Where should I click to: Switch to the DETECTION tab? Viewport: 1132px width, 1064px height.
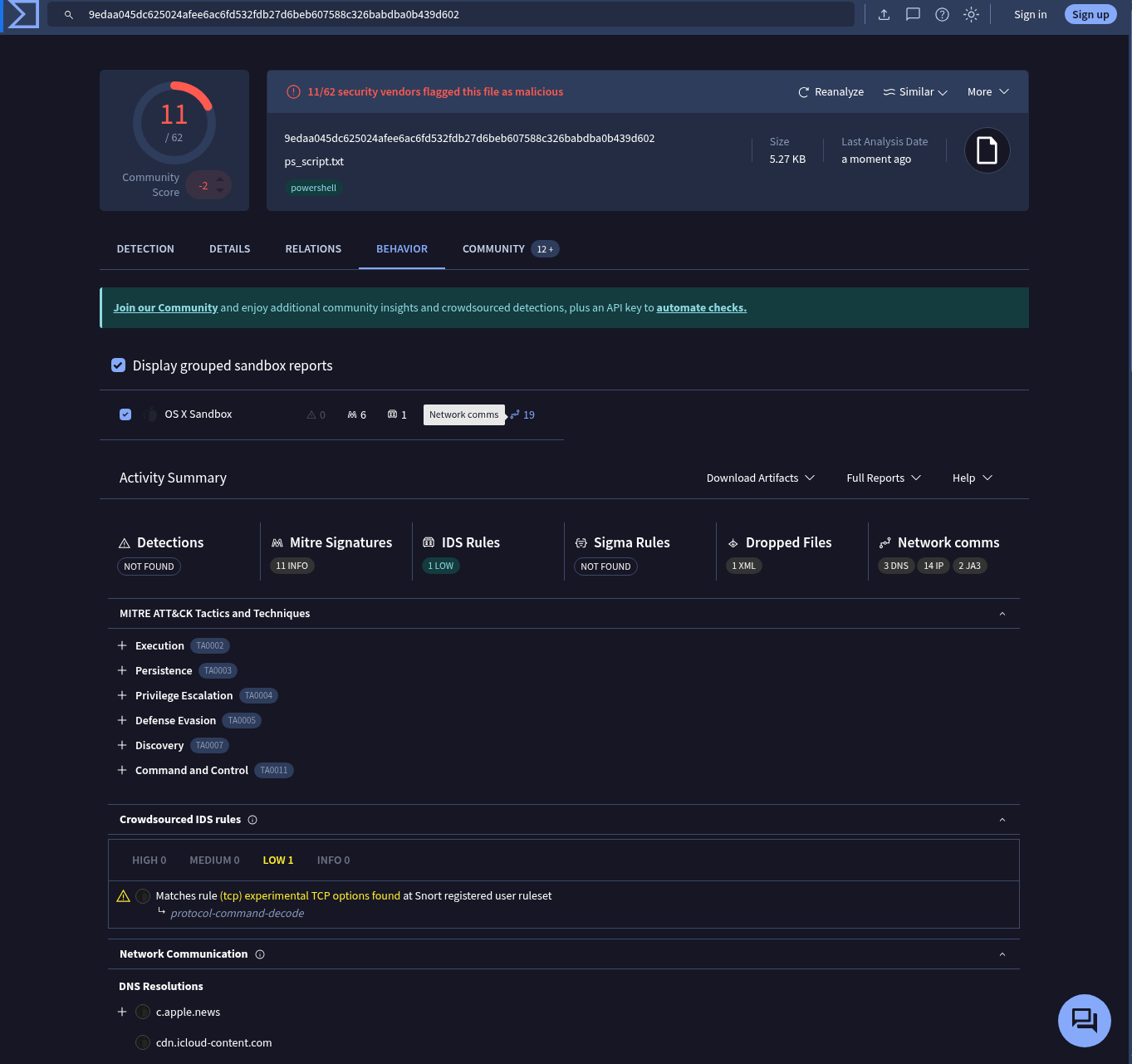coord(145,249)
